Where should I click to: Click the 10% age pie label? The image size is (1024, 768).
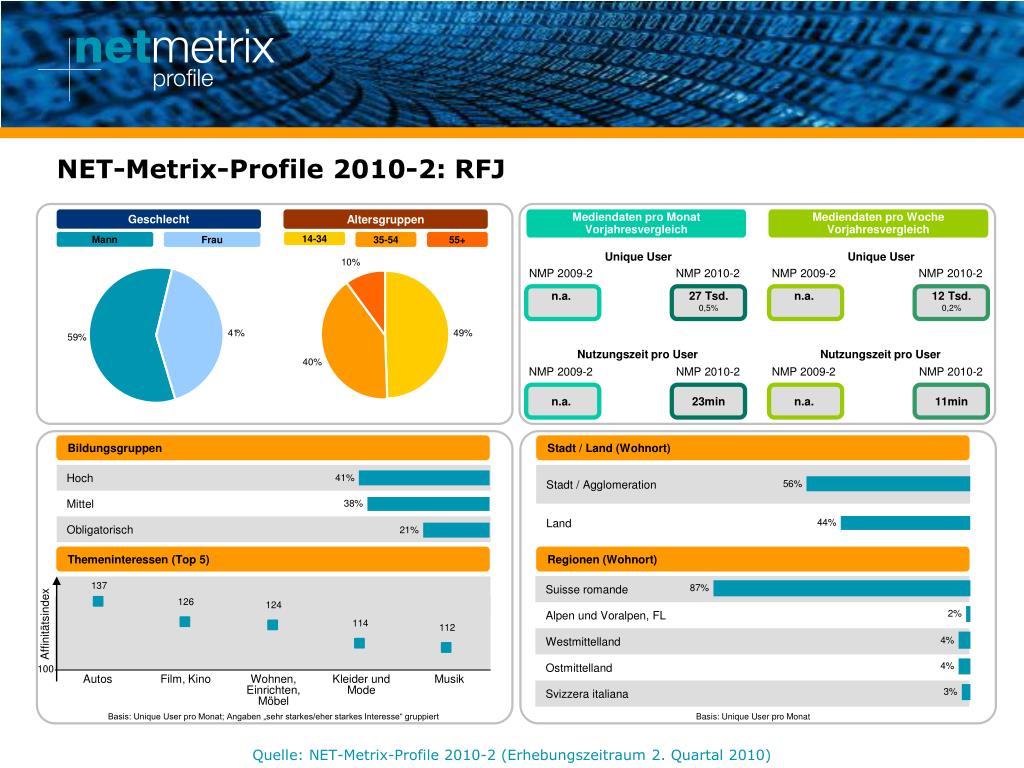351,262
